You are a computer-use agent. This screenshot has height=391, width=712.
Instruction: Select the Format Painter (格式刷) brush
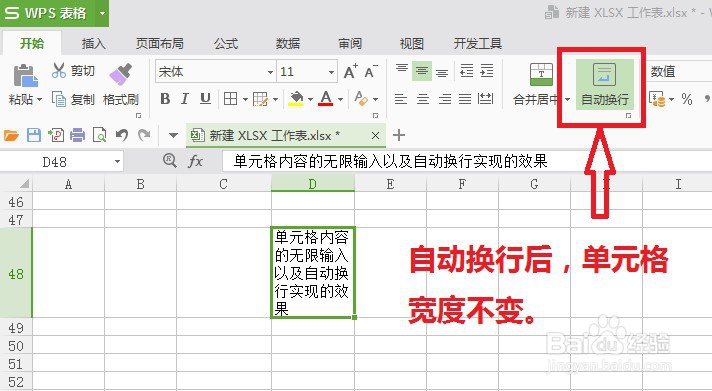click(120, 74)
